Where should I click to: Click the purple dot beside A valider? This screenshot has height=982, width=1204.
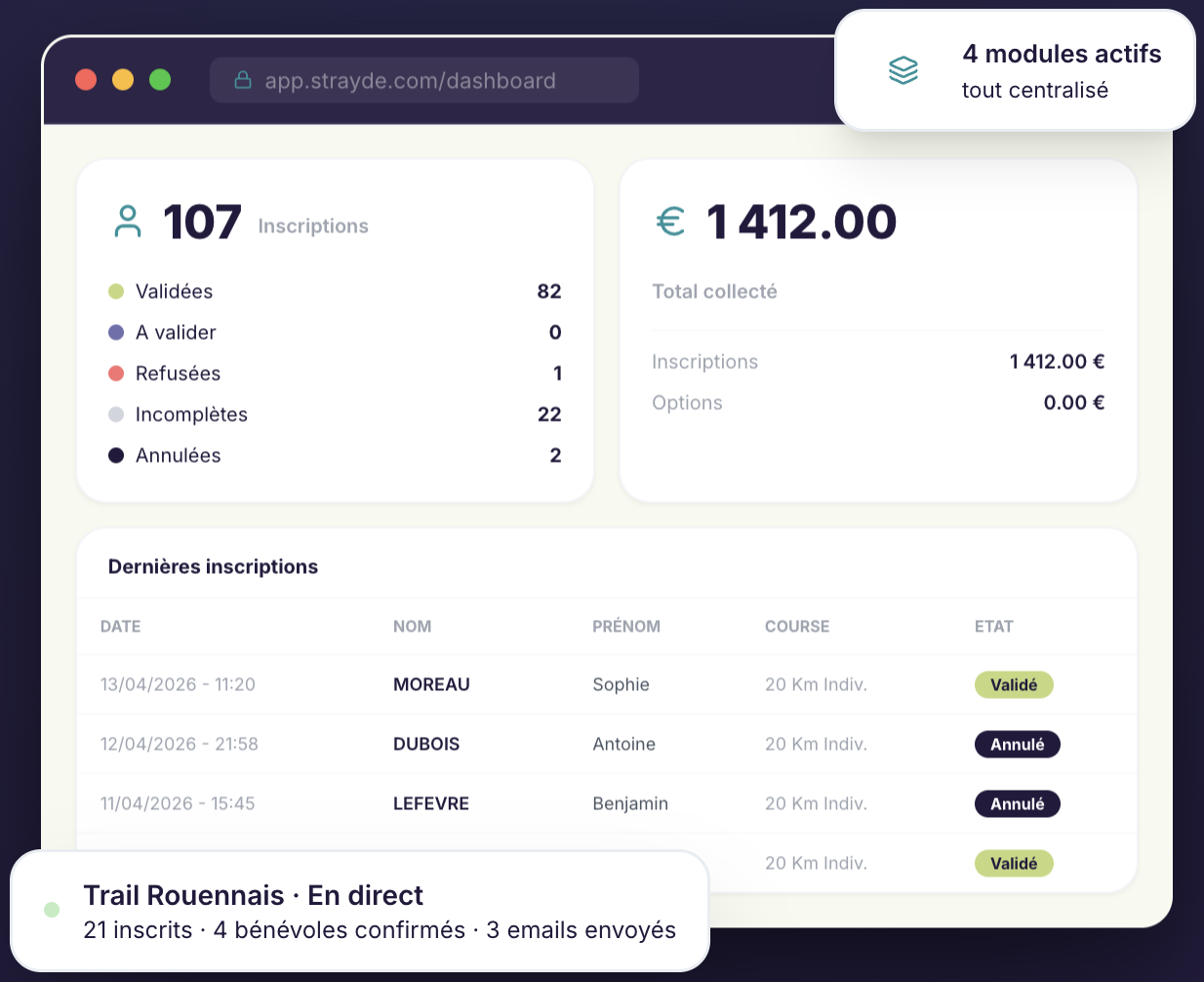click(x=116, y=332)
